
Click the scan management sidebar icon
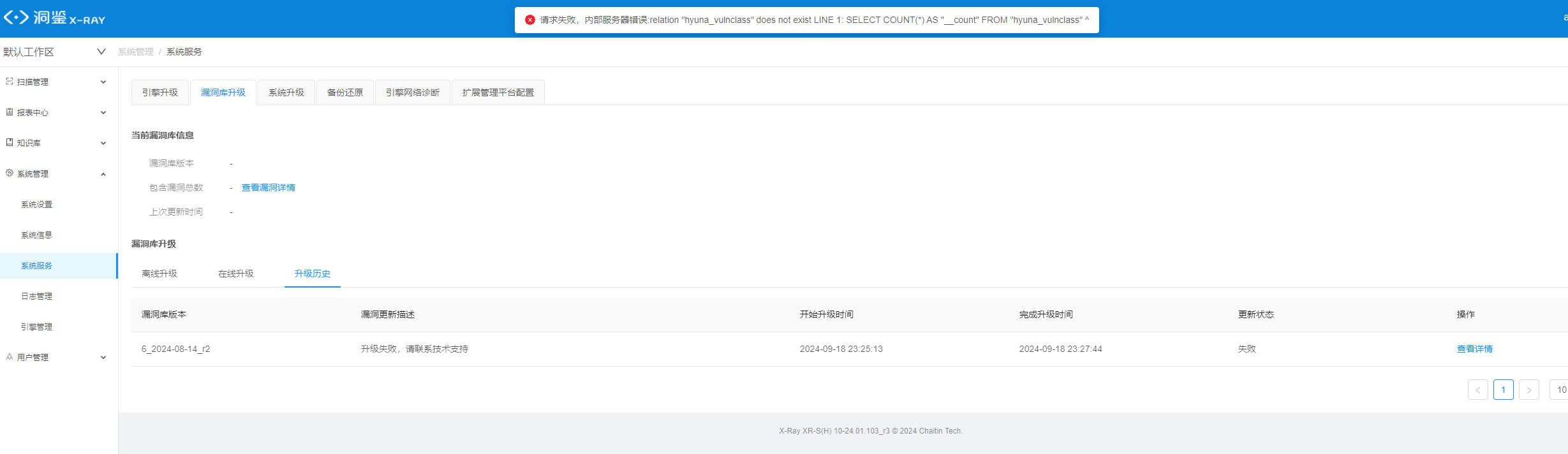[x=10, y=82]
